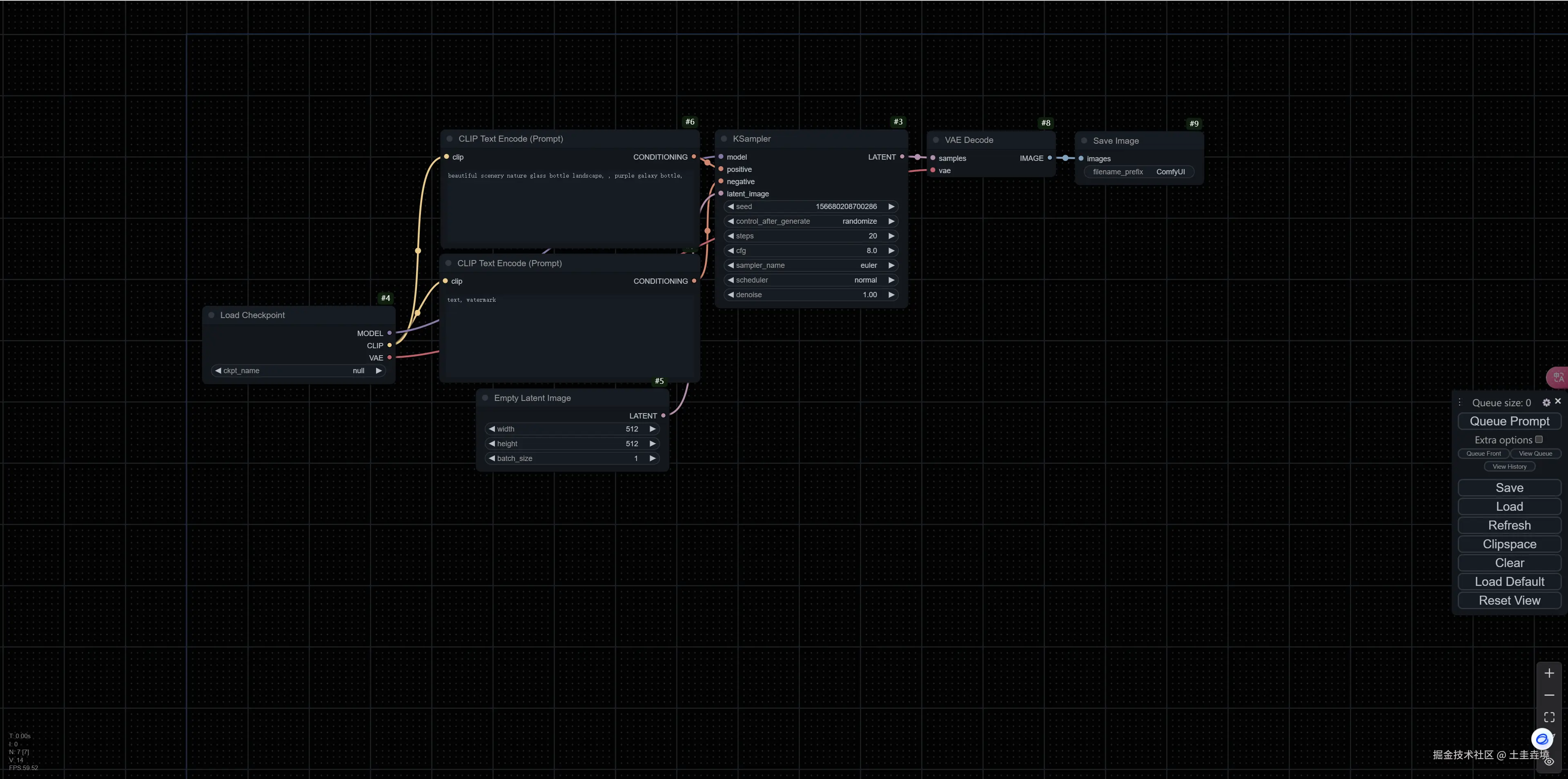Collapse the KSampler node using its dot

click(x=724, y=139)
